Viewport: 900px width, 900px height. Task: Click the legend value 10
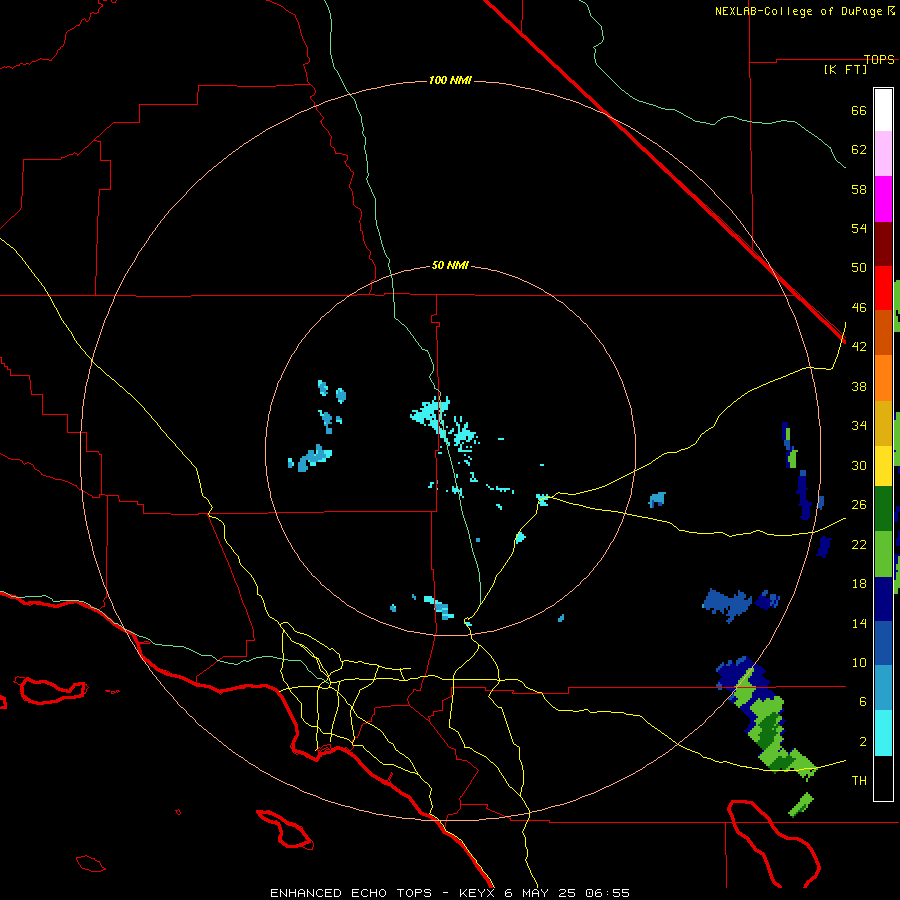(859, 663)
